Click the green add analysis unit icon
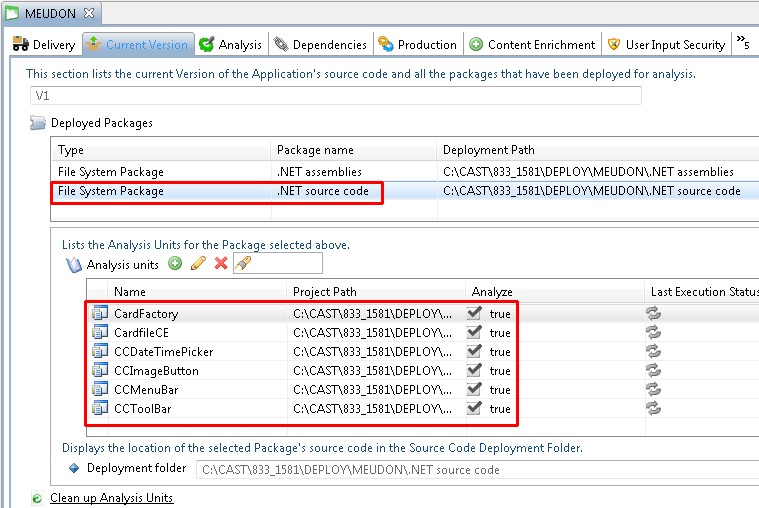This screenshot has width=759, height=508. [175, 264]
